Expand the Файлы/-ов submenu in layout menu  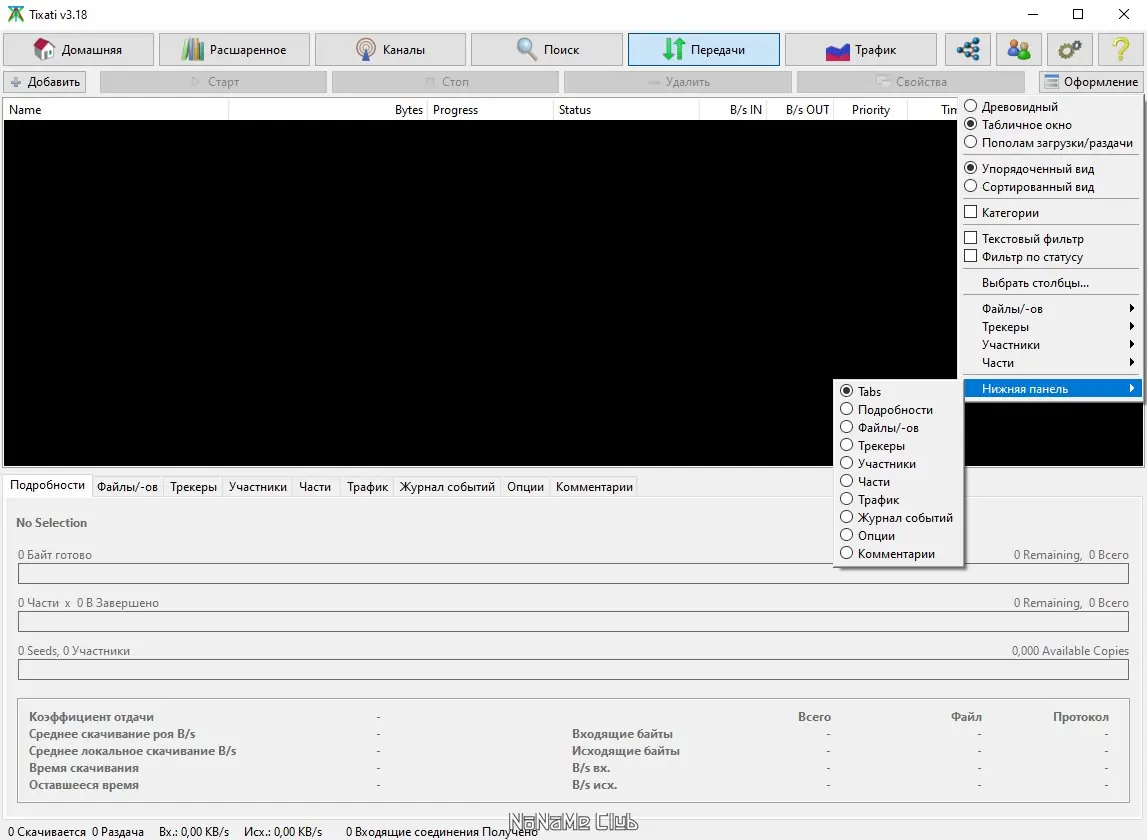click(x=1050, y=309)
